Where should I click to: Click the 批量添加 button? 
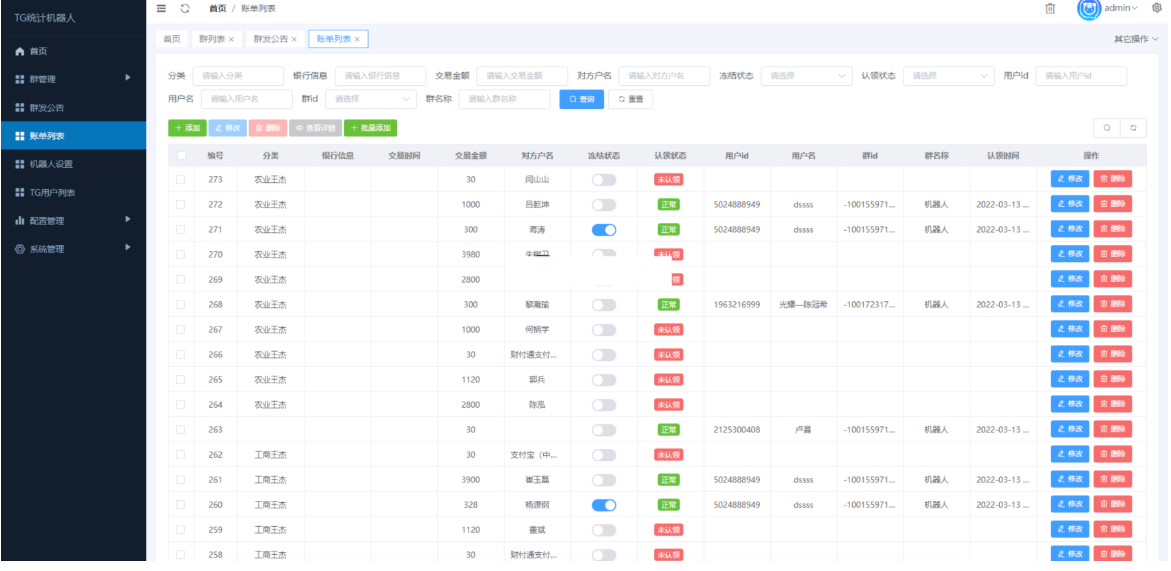click(370, 128)
